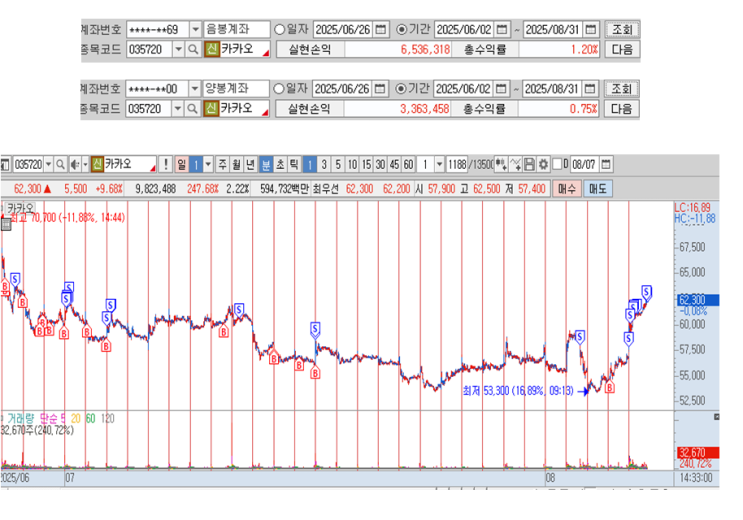Viewport: 743px width, 520px height.
Task: Click green 신 badge in chart toolbar
Action: click(x=97, y=164)
